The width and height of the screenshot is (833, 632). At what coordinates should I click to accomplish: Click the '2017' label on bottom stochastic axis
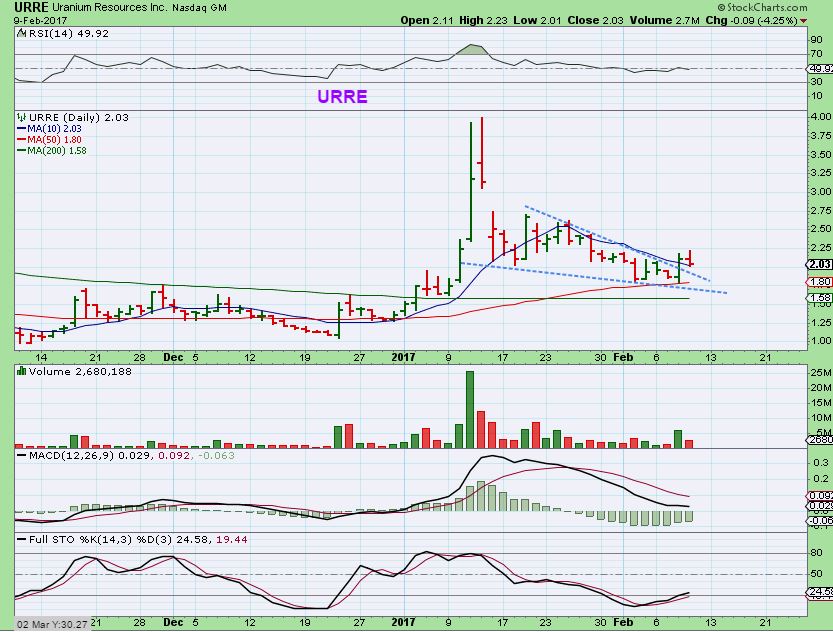[x=403, y=622]
